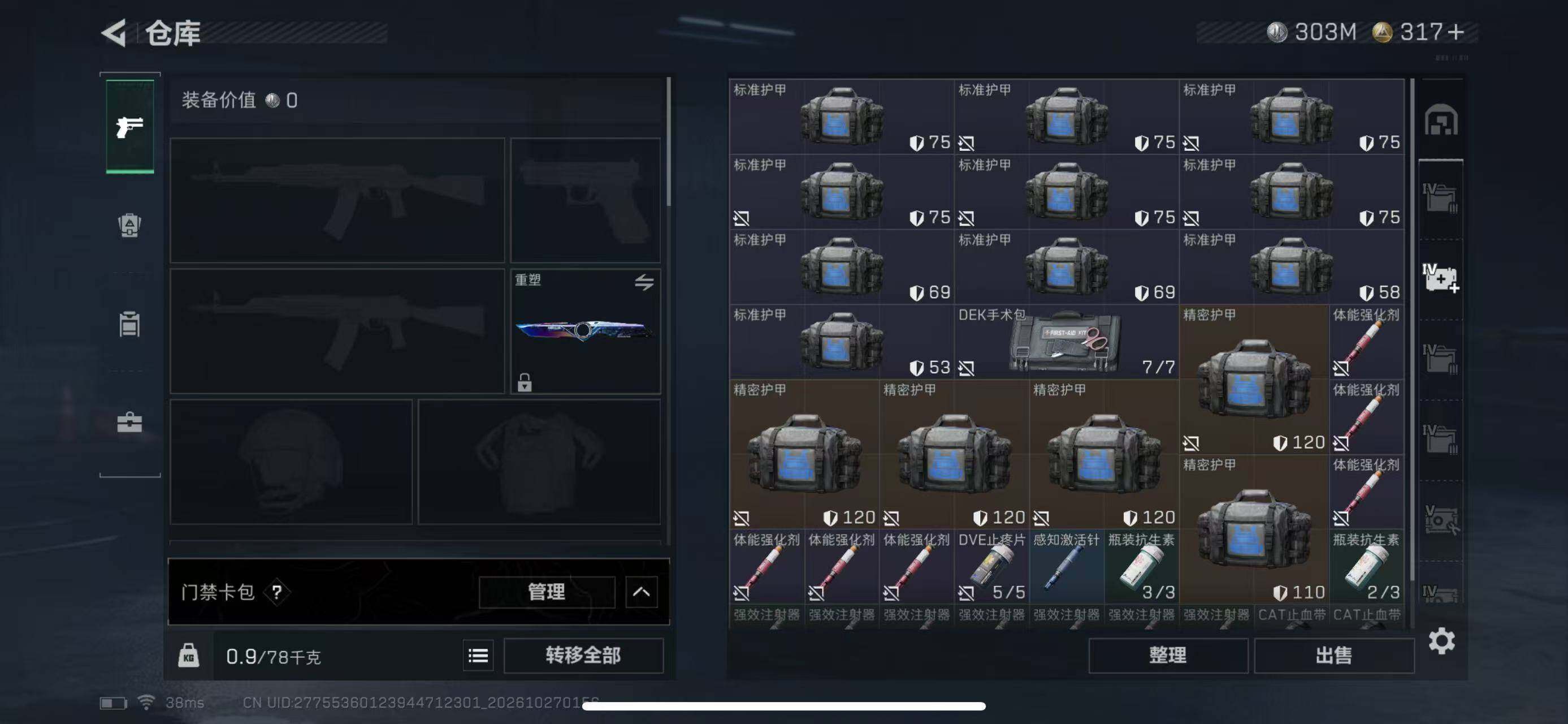The image size is (1568, 724).
Task: Click the empty body armor vest slot
Action: point(539,462)
